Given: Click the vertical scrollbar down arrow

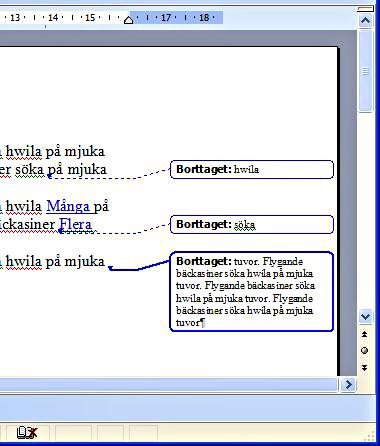Looking at the screenshot, I should 365,316.
